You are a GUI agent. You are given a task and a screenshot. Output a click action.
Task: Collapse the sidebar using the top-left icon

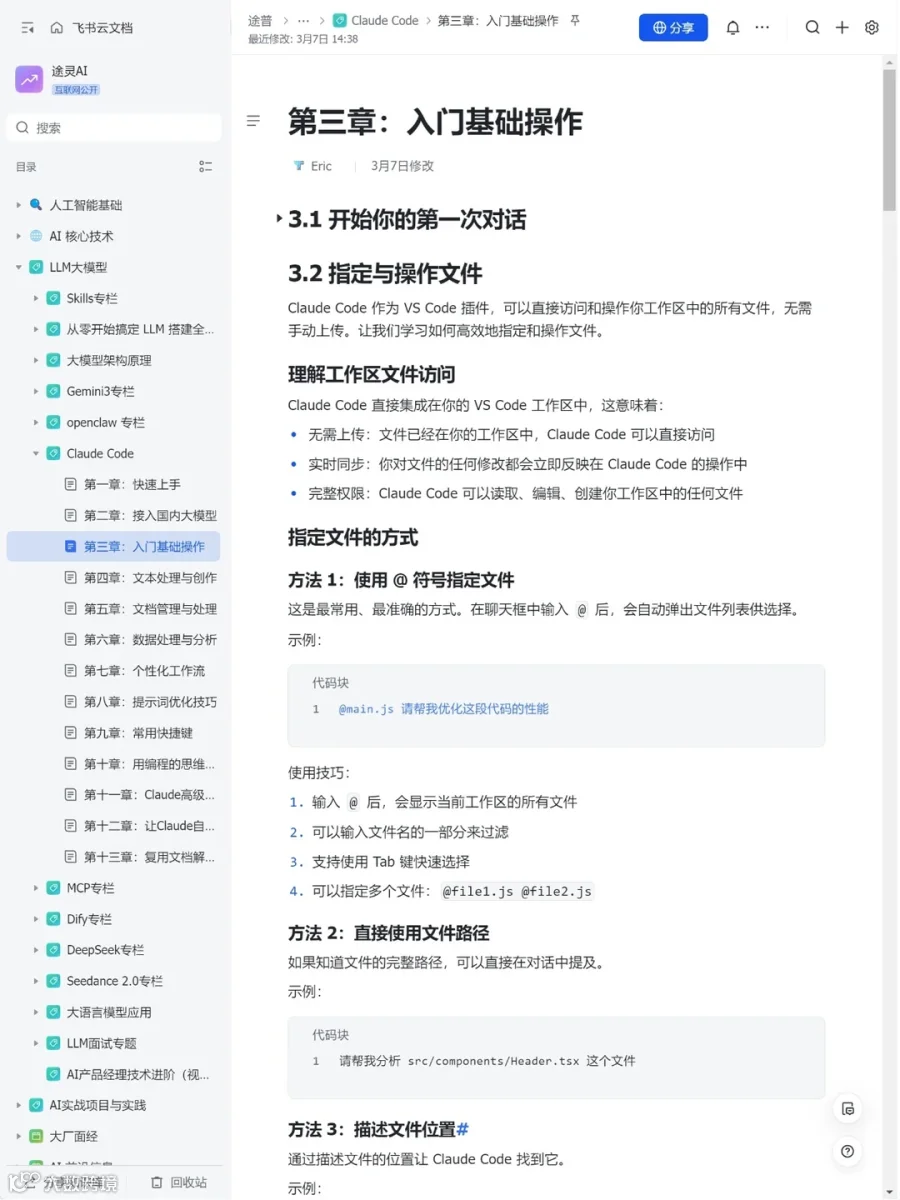[x=27, y=28]
